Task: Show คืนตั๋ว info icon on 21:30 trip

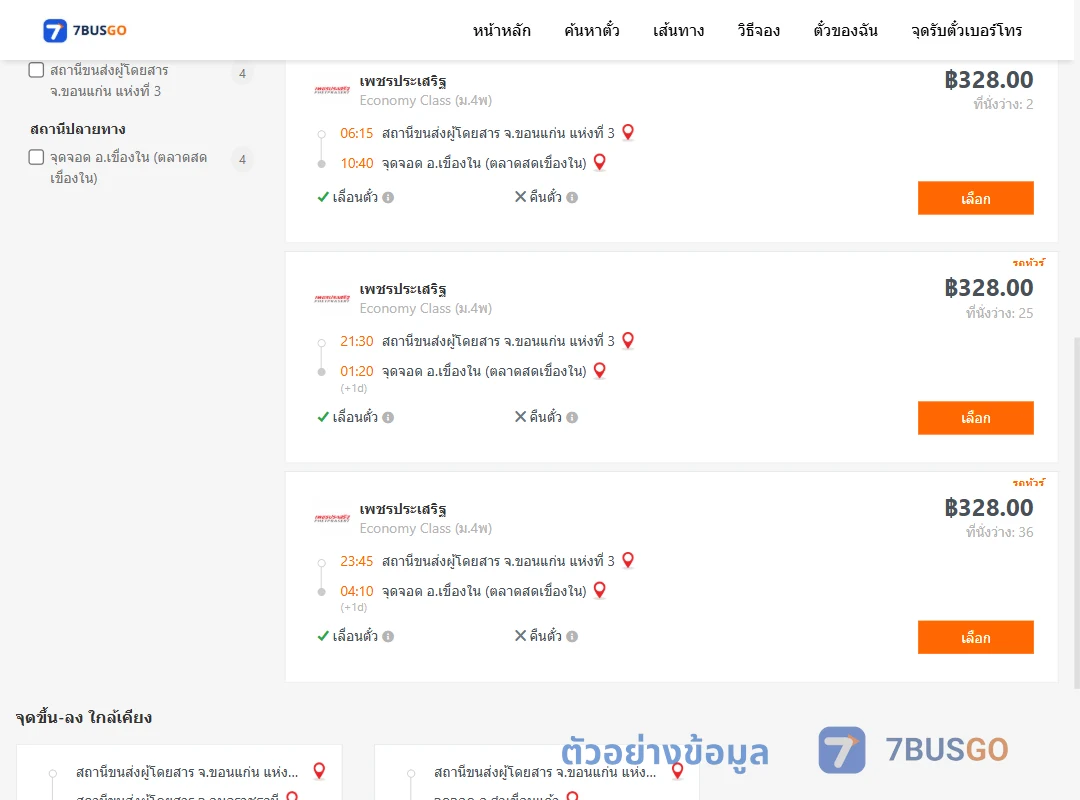Action: tap(572, 418)
